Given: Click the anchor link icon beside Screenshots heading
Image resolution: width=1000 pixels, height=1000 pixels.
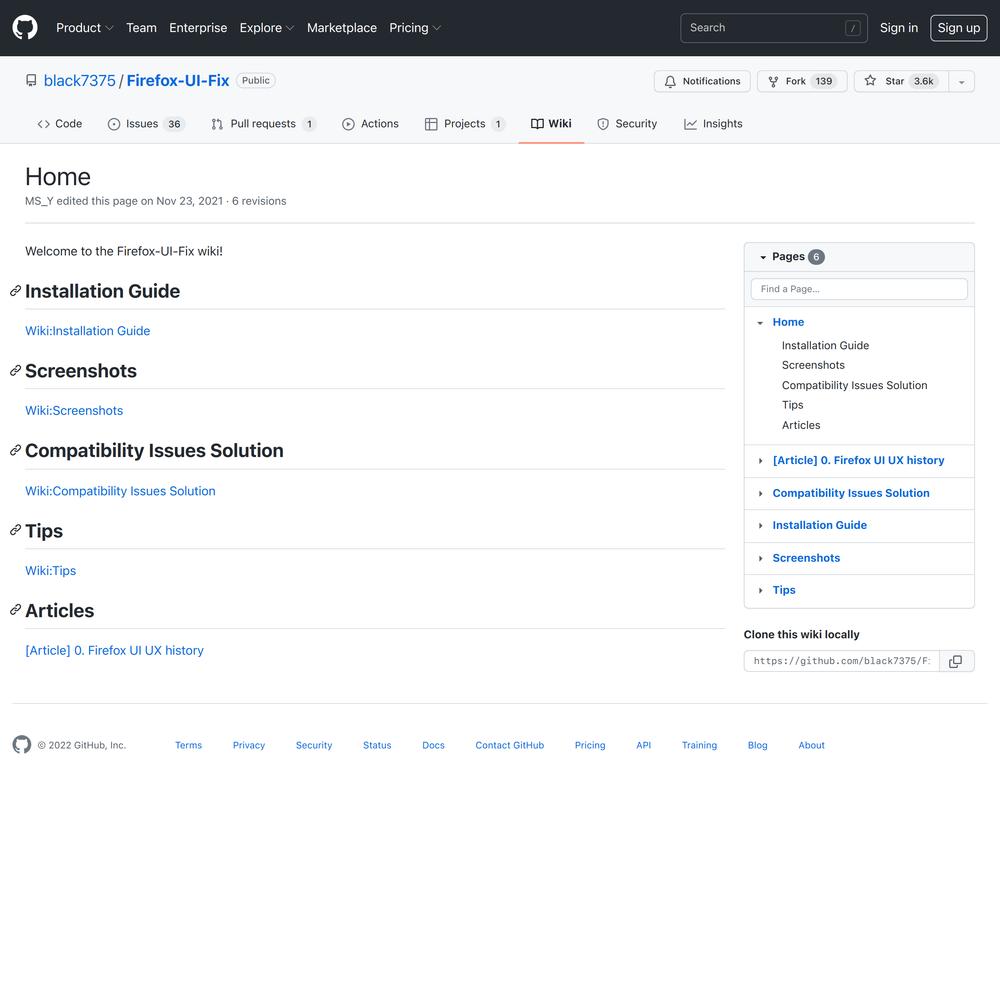Looking at the screenshot, I should (x=15, y=371).
